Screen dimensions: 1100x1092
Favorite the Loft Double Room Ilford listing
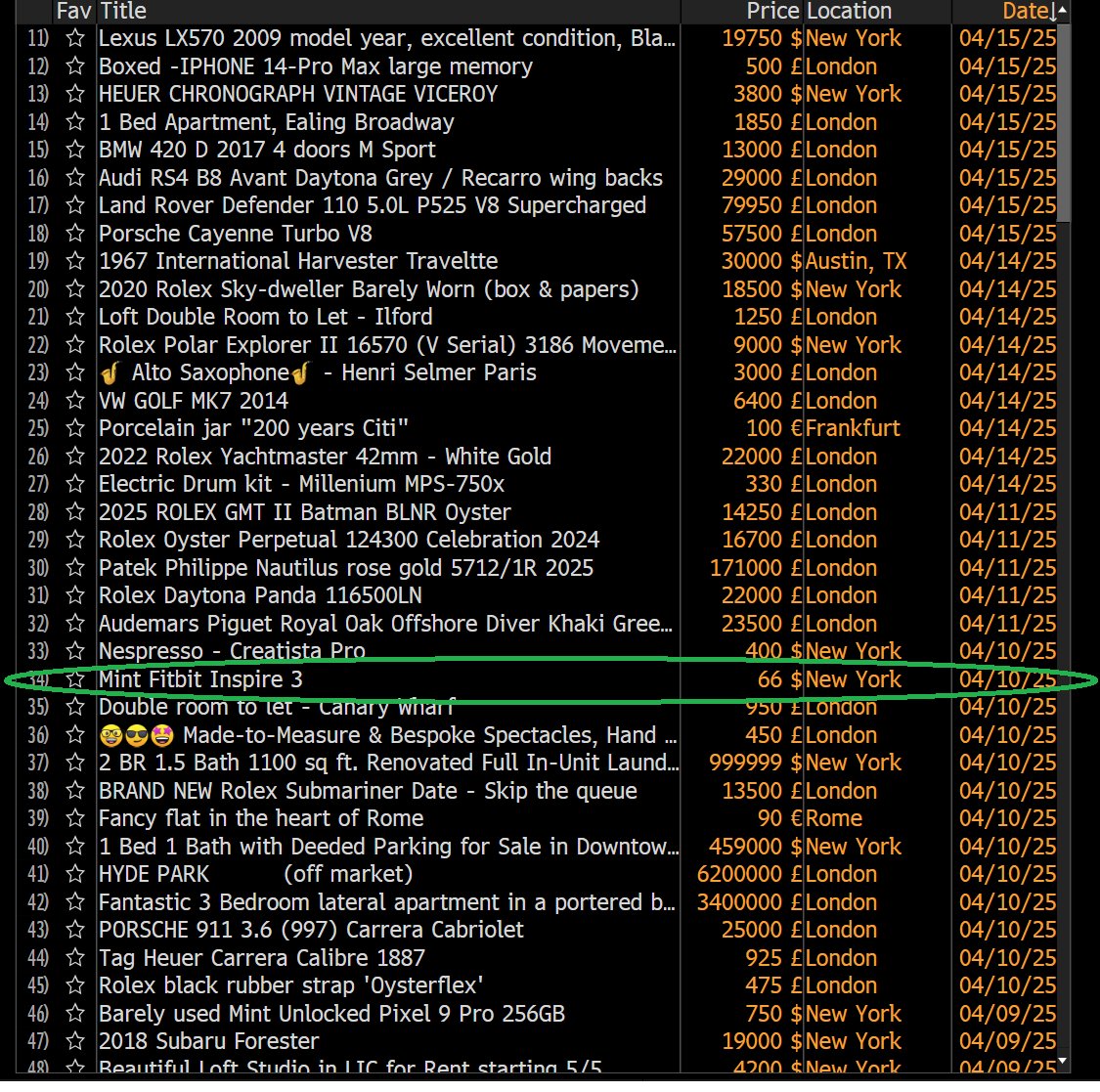75,317
